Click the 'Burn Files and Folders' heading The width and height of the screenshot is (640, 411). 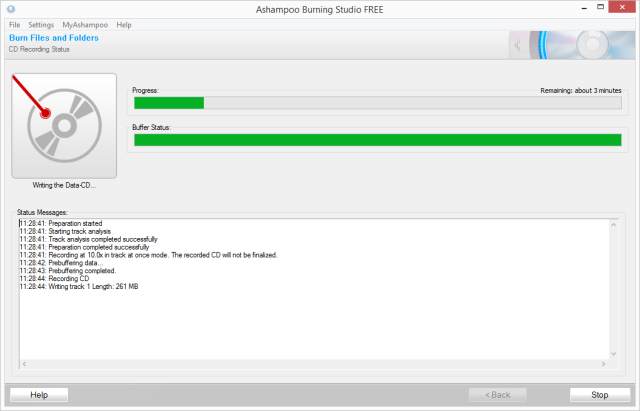(x=54, y=38)
